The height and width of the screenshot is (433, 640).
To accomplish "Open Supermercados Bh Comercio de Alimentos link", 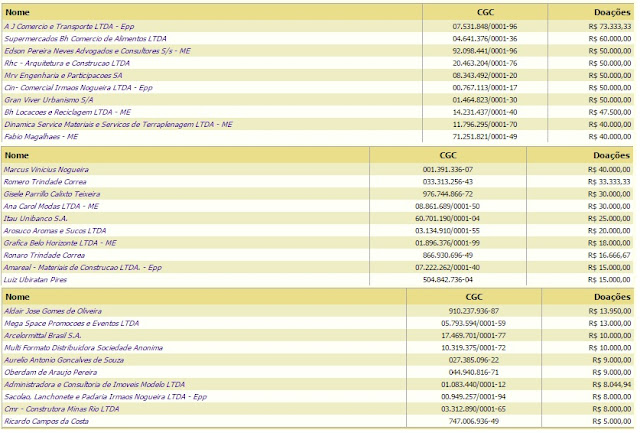I will point(85,39).
